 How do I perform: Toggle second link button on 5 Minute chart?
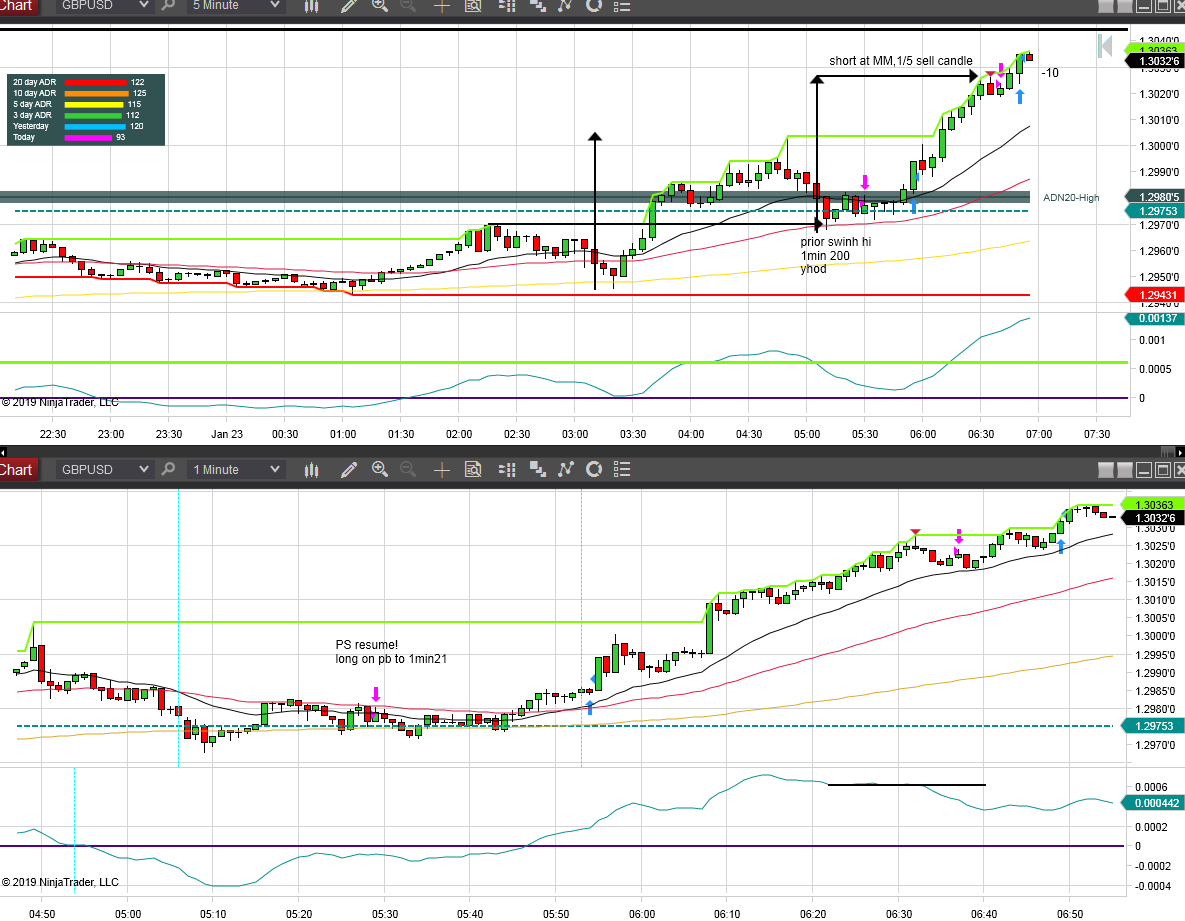[x=1125, y=6]
